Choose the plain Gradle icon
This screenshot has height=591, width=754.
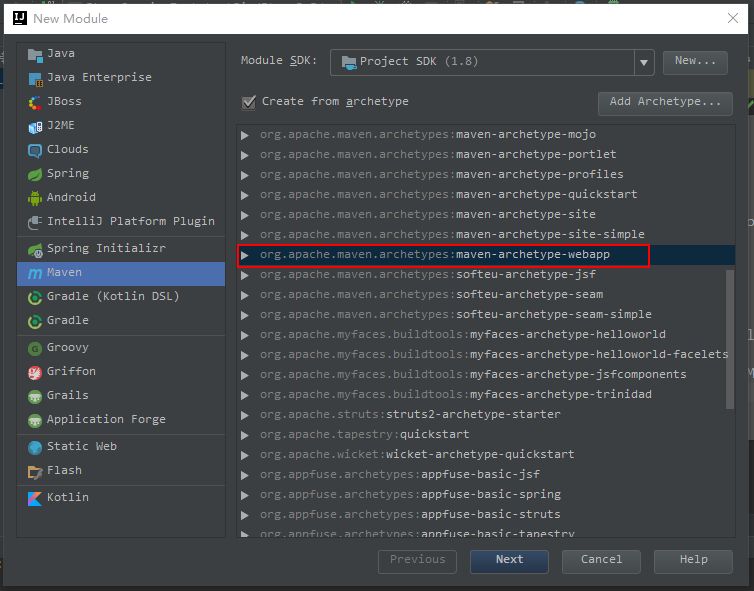point(35,321)
